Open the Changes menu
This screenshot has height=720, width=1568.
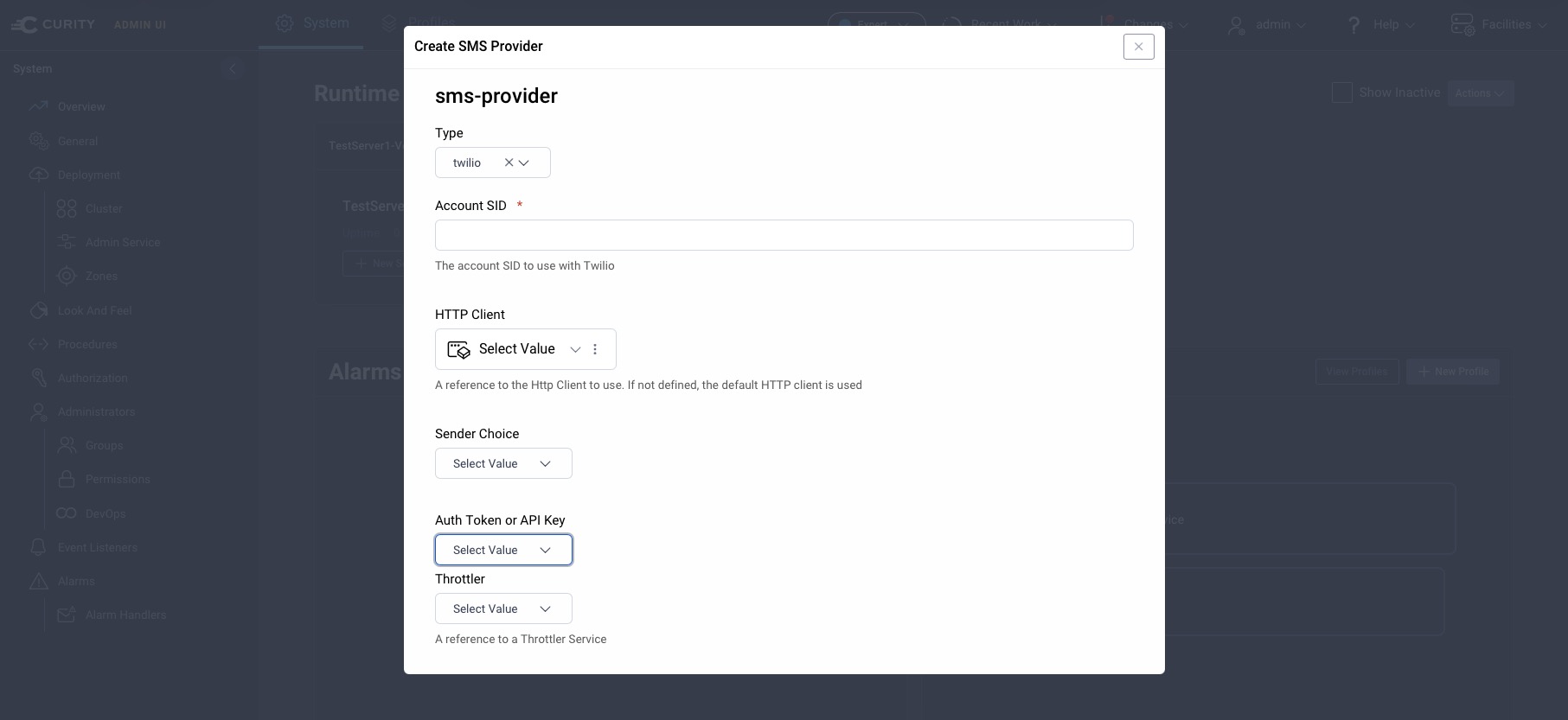(x=1143, y=24)
